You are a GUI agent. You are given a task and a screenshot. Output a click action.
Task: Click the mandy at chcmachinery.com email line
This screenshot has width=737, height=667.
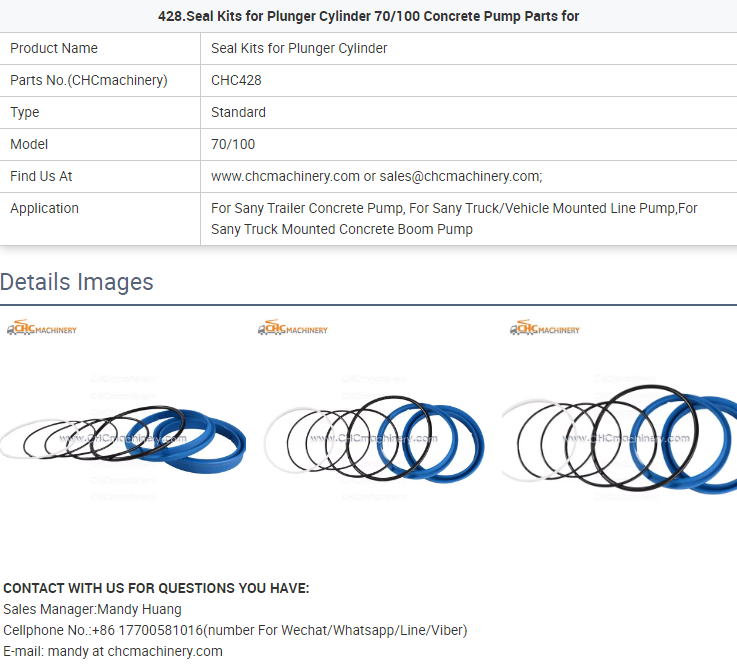[x=113, y=651]
